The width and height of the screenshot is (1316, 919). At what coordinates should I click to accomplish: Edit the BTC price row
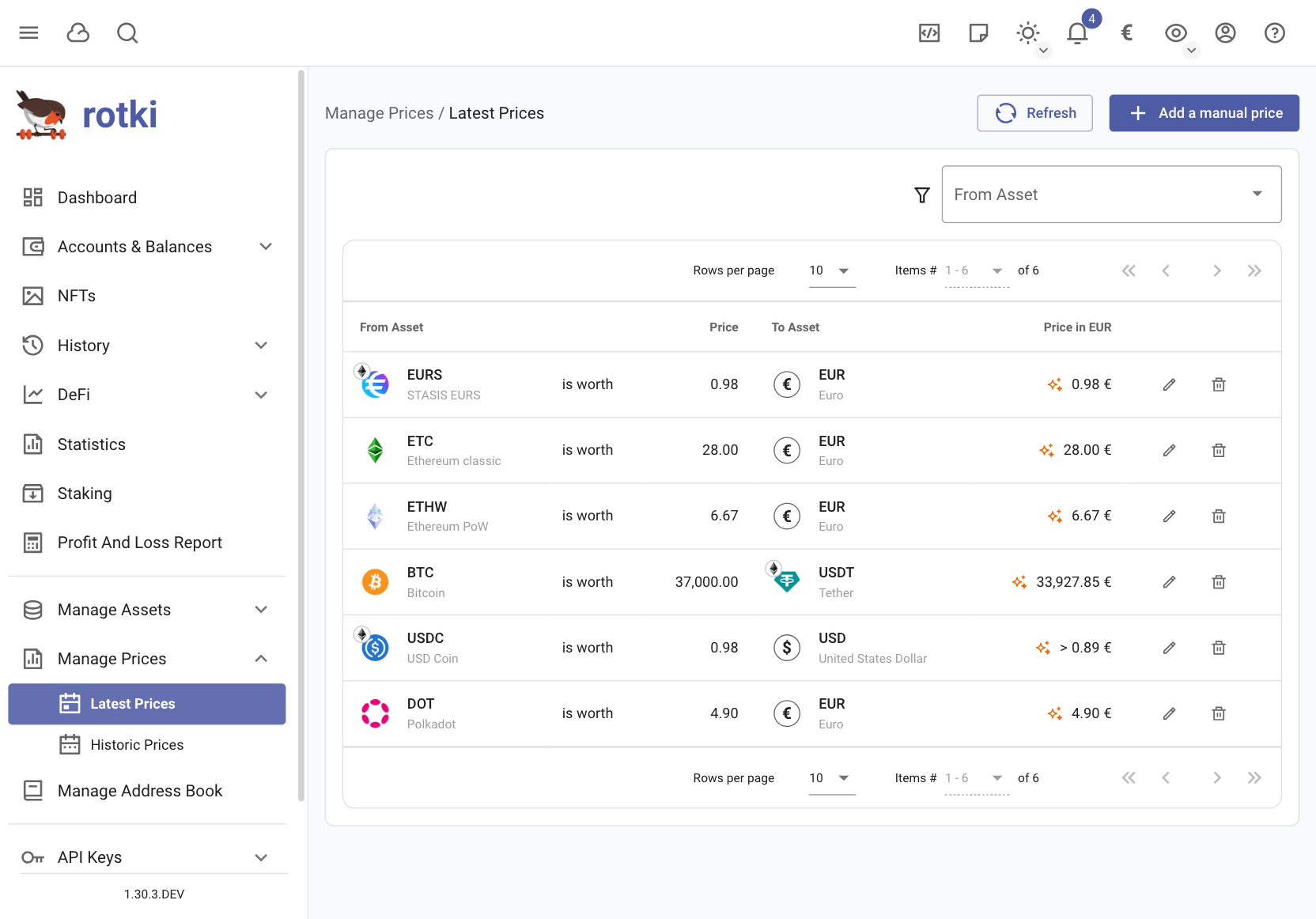tap(1170, 582)
